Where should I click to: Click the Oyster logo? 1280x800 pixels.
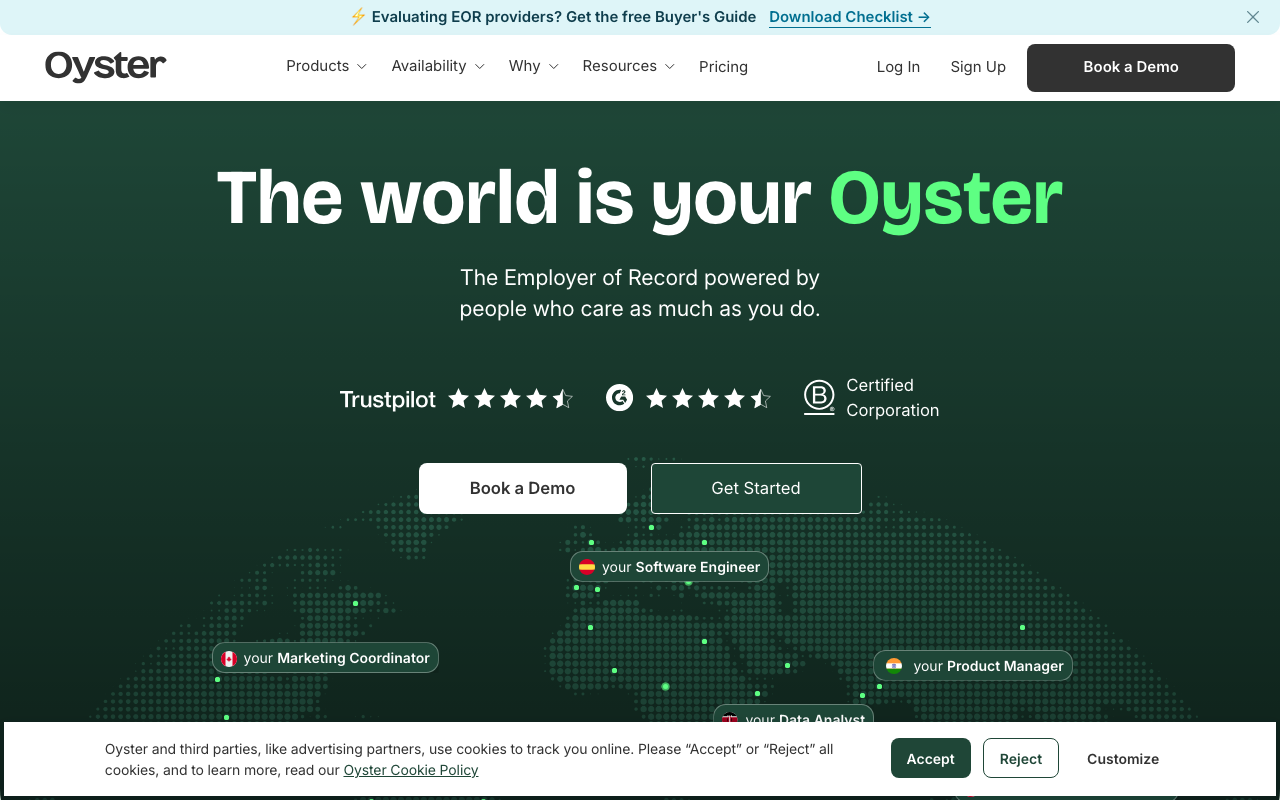105,66
